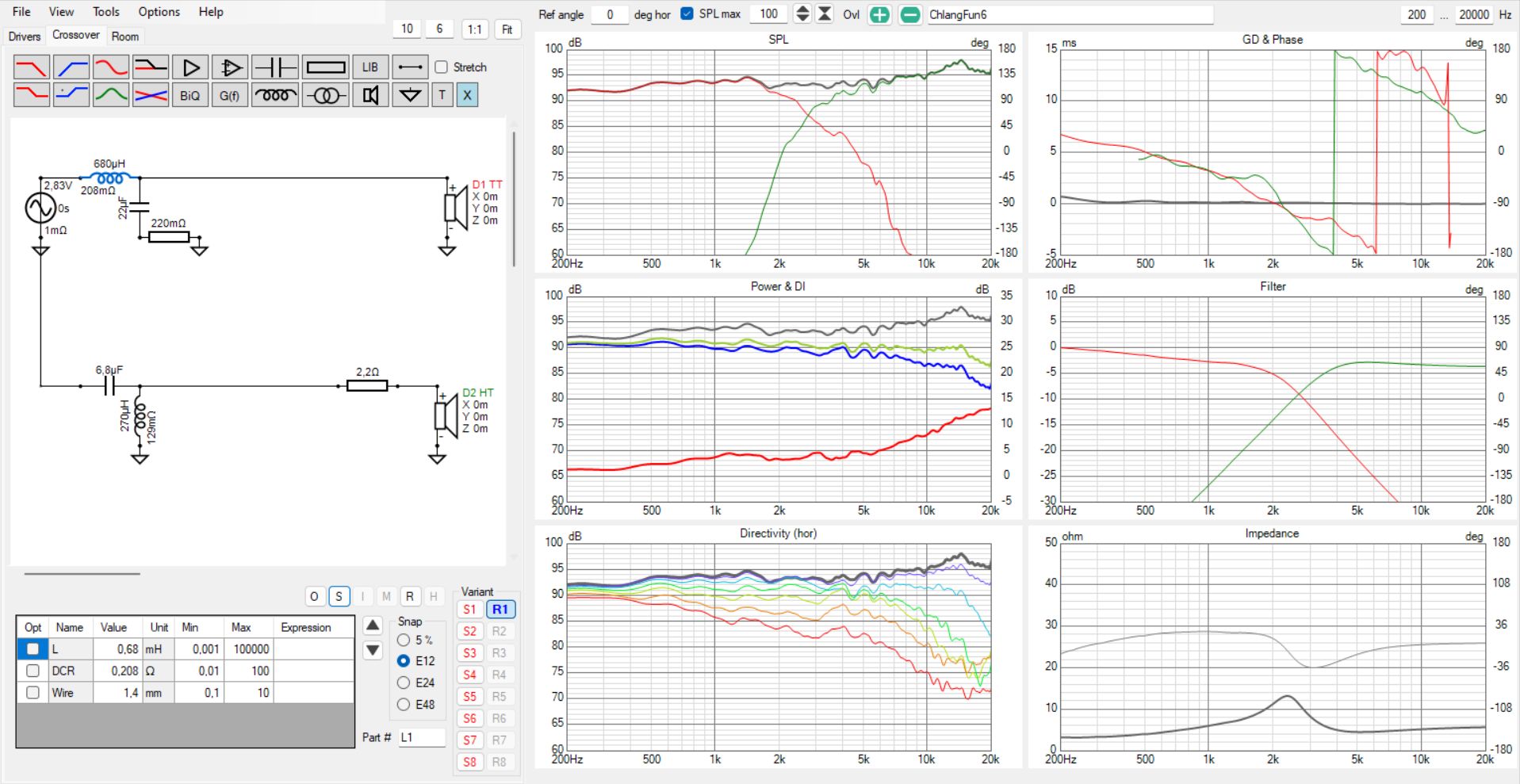Viewport: 1520px width, 784px height.
Task: Insert a loudspeaker driver component
Action: 369,95
